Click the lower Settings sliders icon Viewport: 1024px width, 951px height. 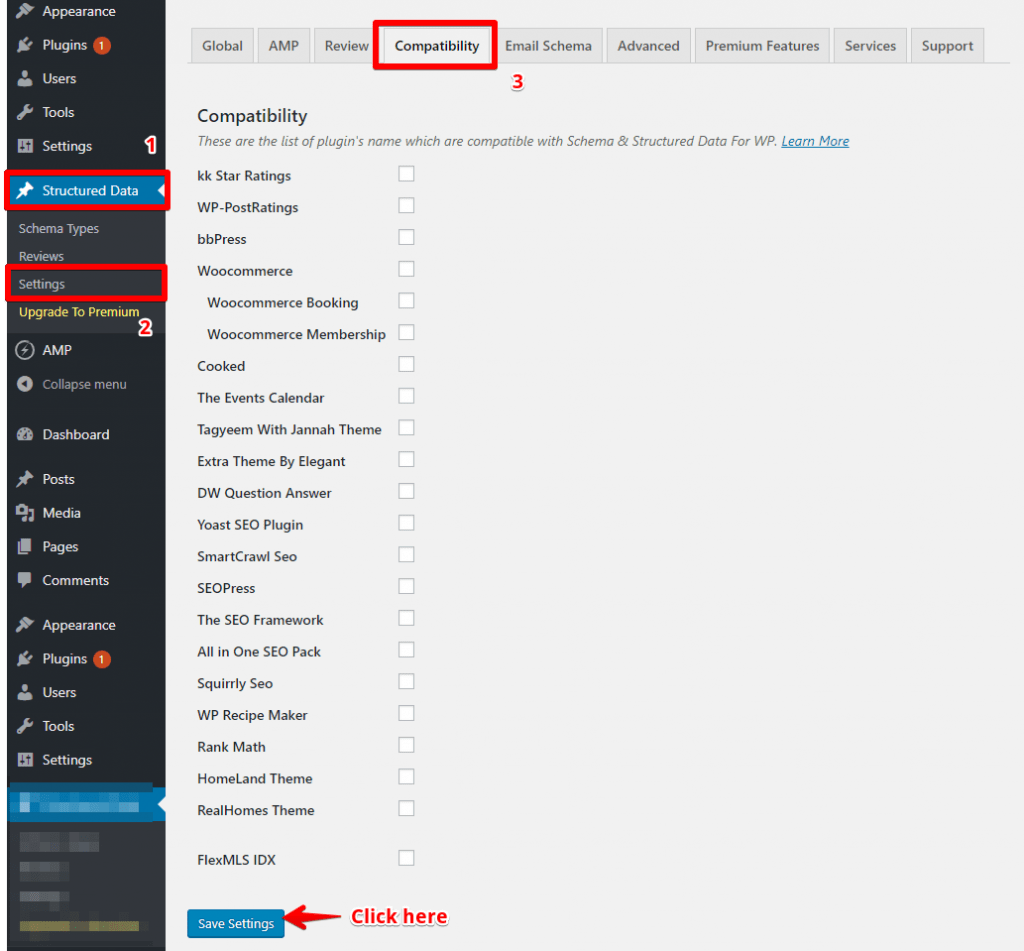pos(25,760)
